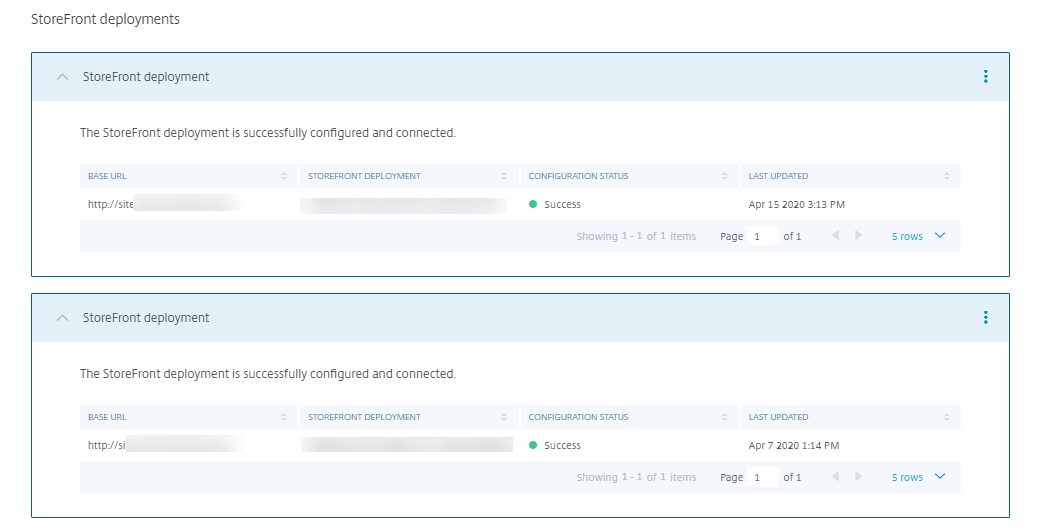Sort first table by Last Updated
1042x529 pixels.
click(946, 176)
